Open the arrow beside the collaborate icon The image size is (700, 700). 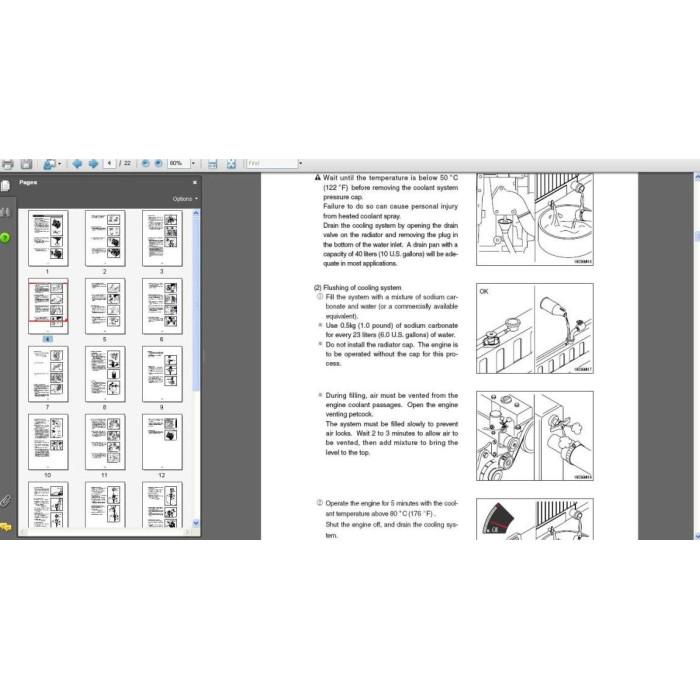(59, 164)
